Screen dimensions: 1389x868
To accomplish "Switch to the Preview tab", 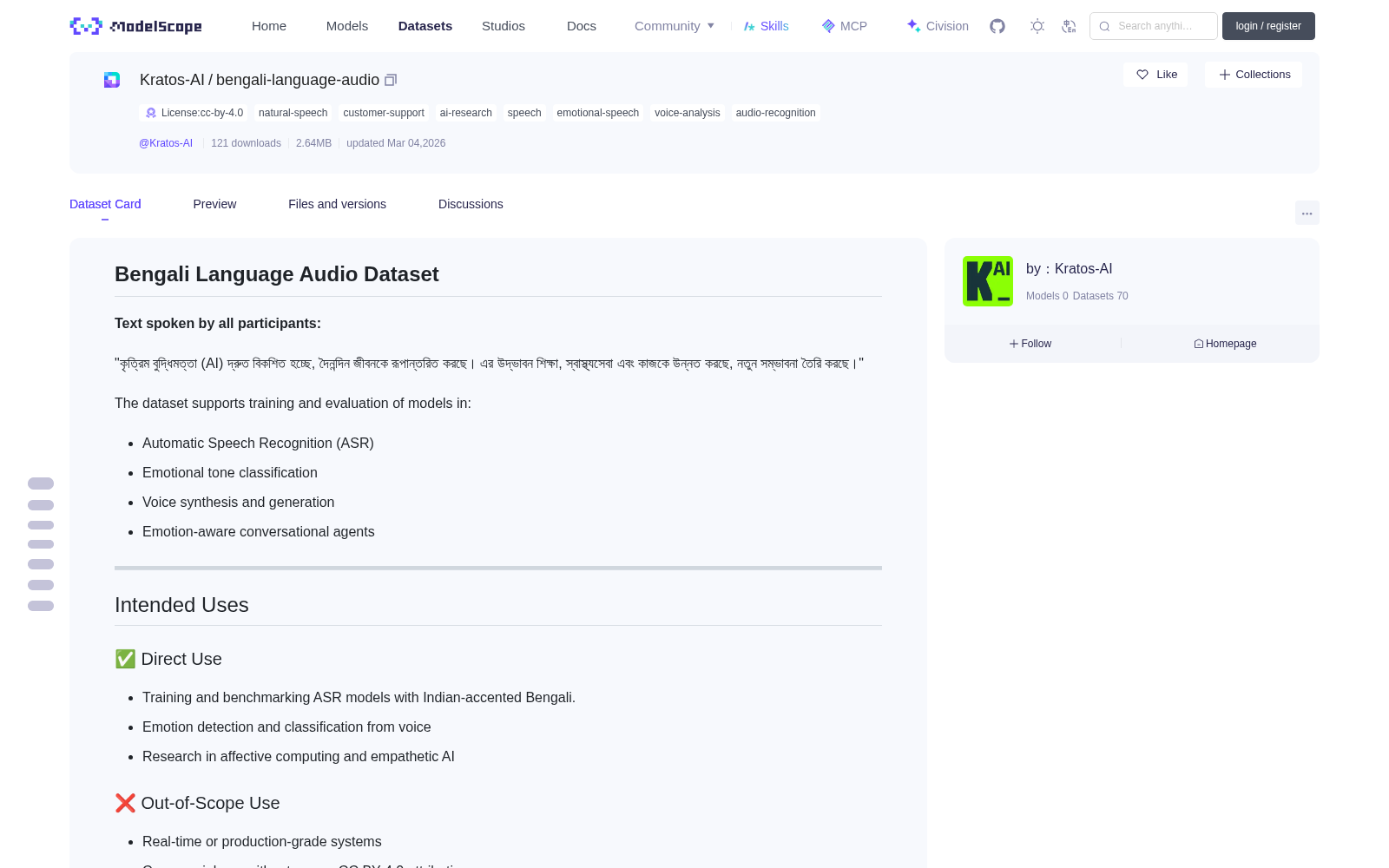I will (214, 204).
